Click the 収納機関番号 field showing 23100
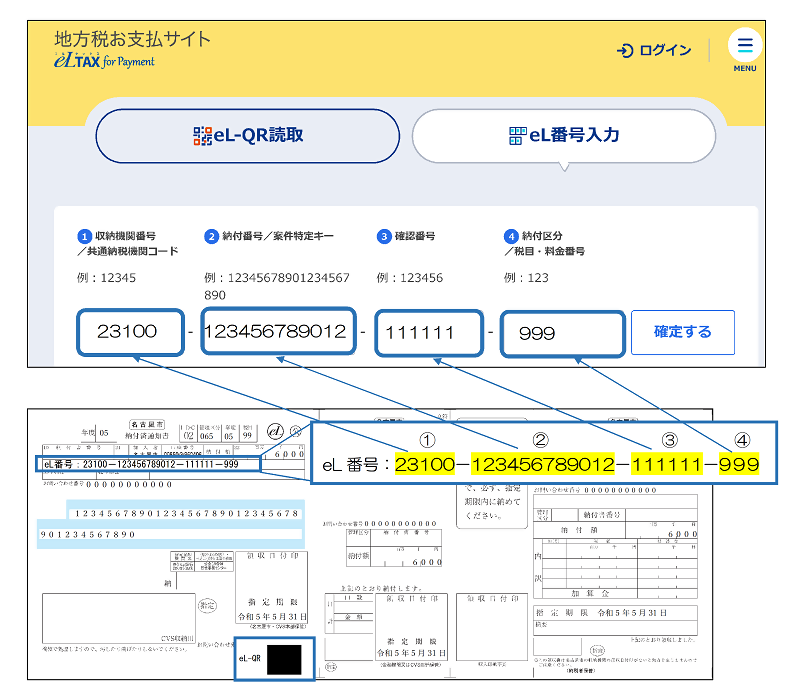800x695 pixels. [130, 332]
